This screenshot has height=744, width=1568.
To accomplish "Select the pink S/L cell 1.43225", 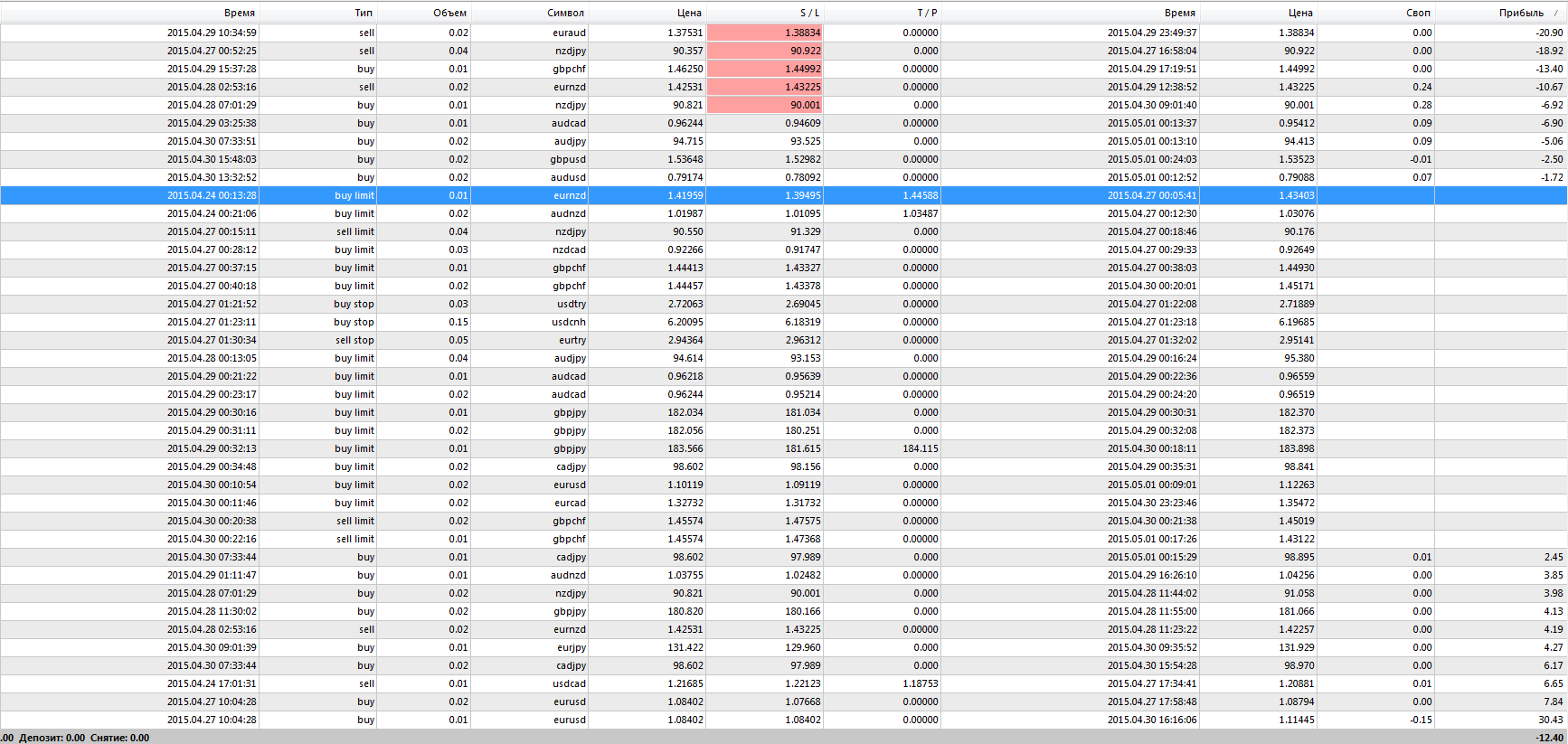I will pos(765,87).
